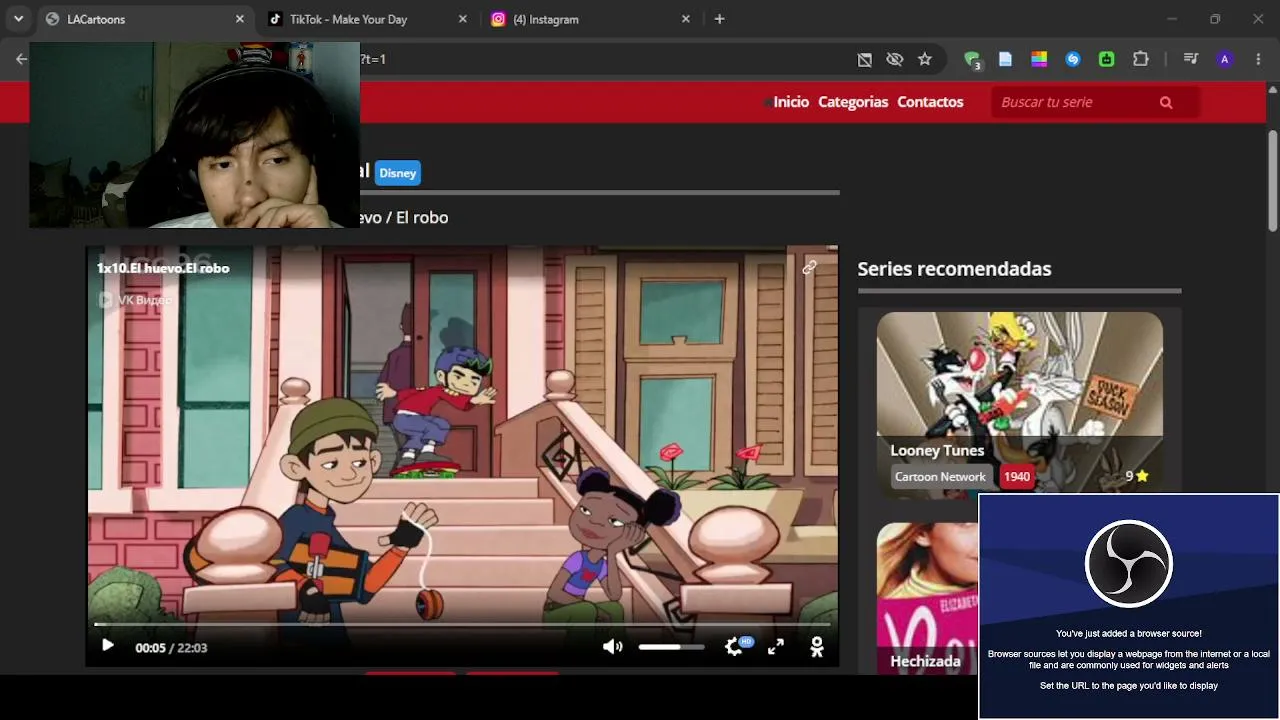Click the search magnifier icon

tap(1166, 102)
